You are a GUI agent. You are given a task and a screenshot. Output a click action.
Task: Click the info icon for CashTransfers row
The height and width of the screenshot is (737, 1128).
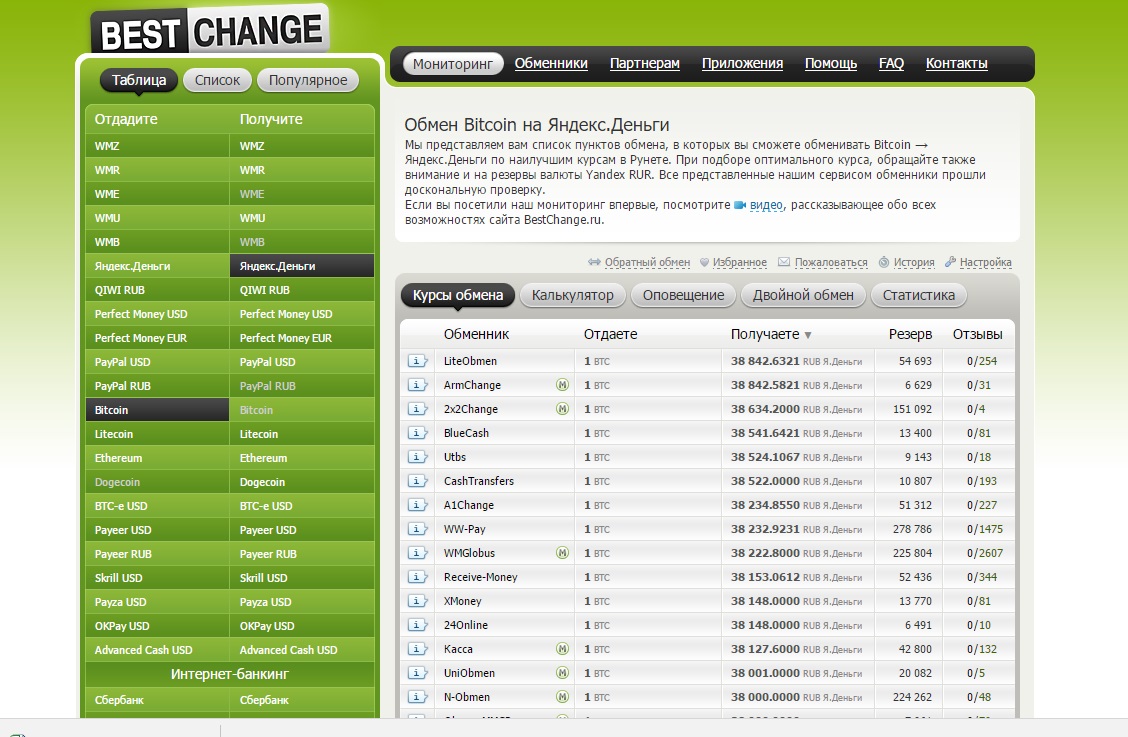(418, 481)
